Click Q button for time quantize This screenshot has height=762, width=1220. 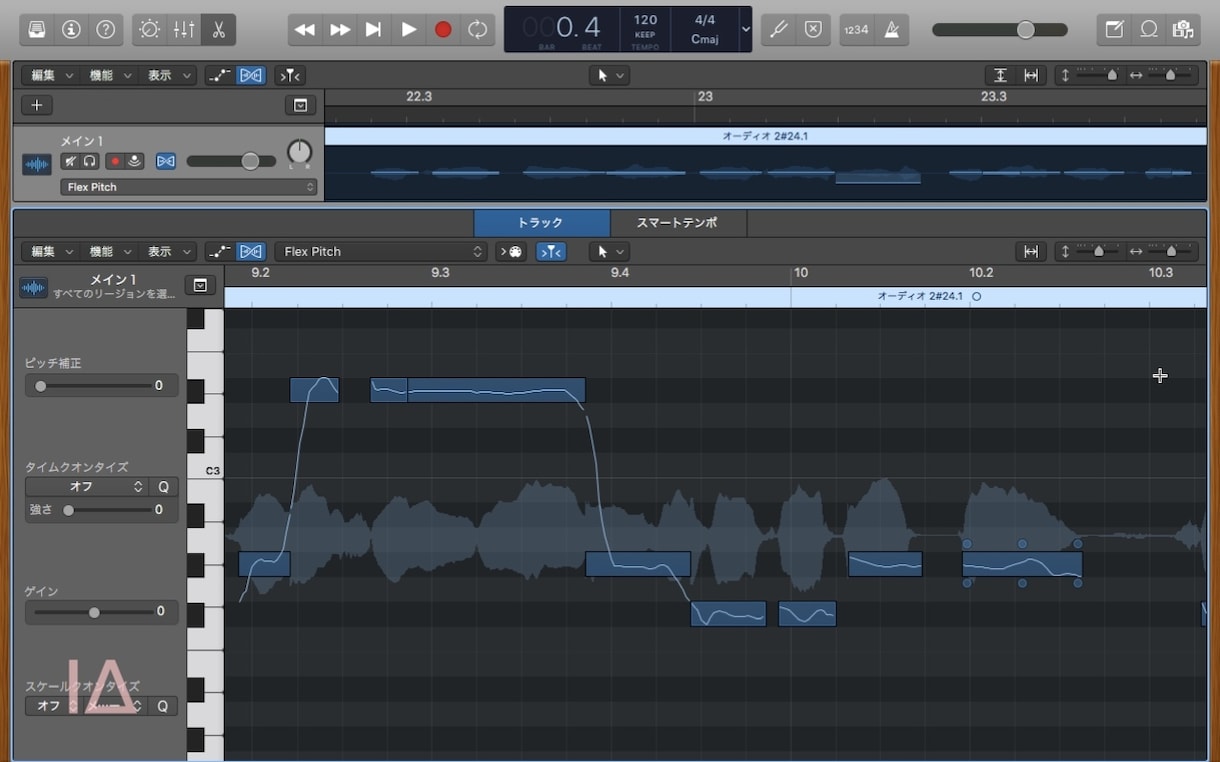tap(164, 487)
